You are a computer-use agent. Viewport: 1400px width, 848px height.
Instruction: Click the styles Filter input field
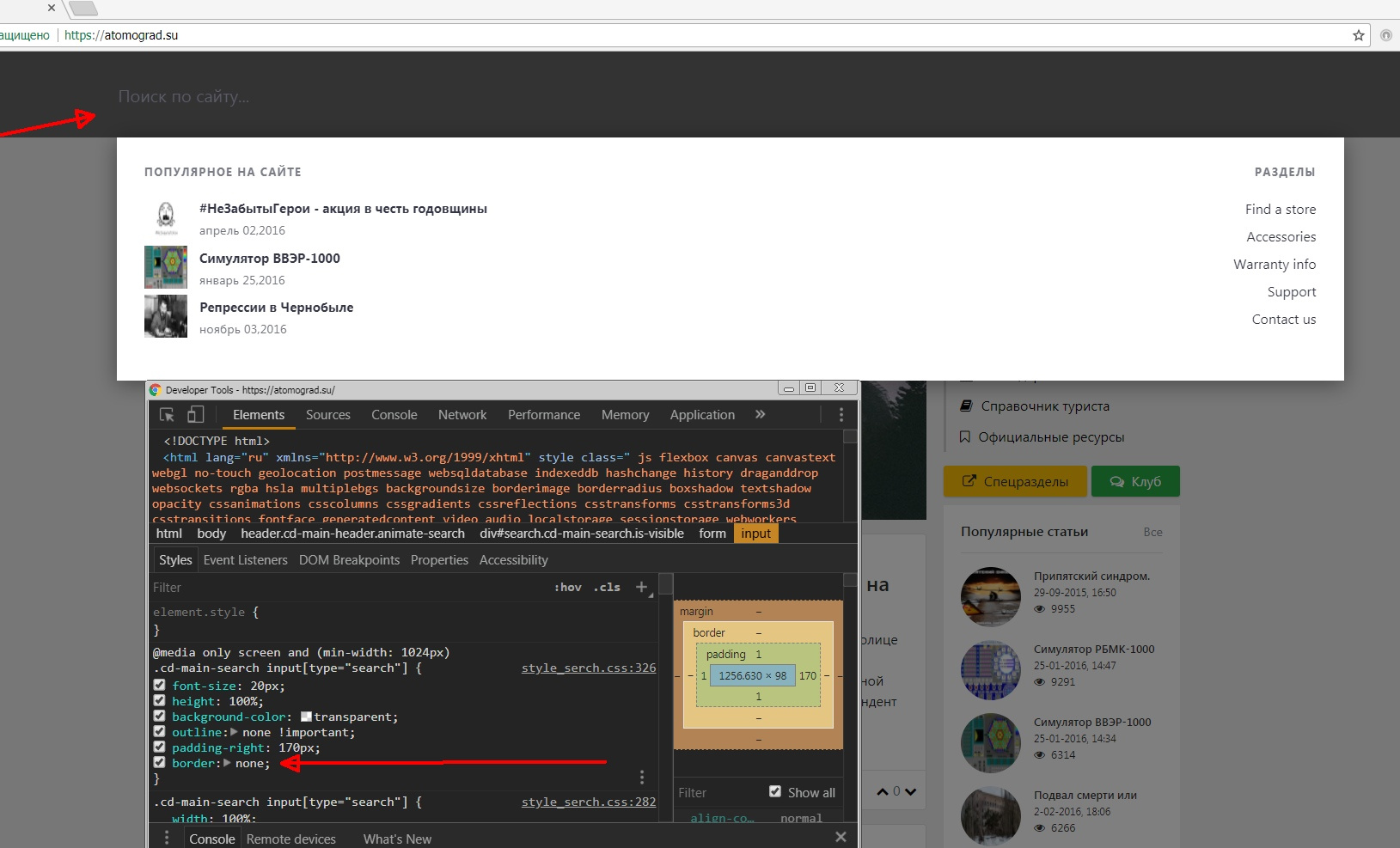click(x=348, y=587)
